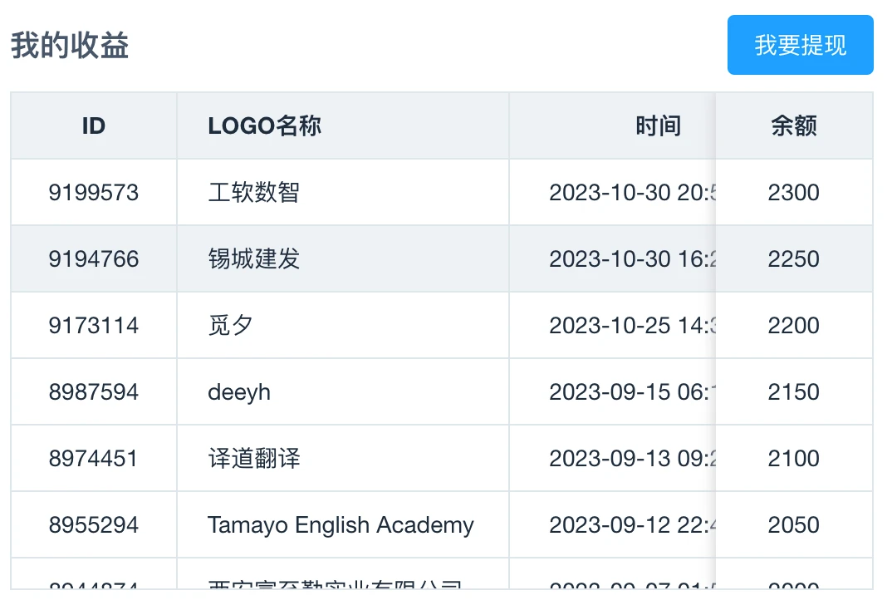The width and height of the screenshot is (892, 615).
Task: Click the balance value 2150
Action: (793, 392)
